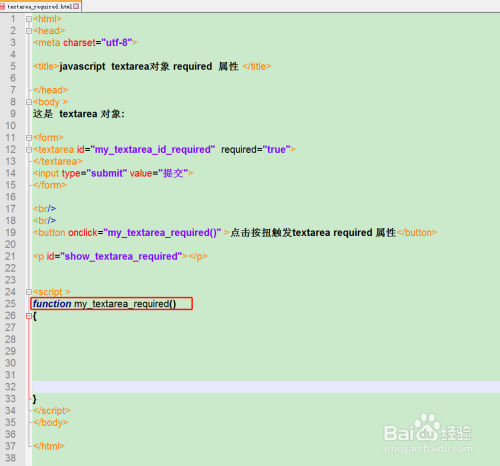
Task: Click the opening <html> tag text
Action: point(47,19)
